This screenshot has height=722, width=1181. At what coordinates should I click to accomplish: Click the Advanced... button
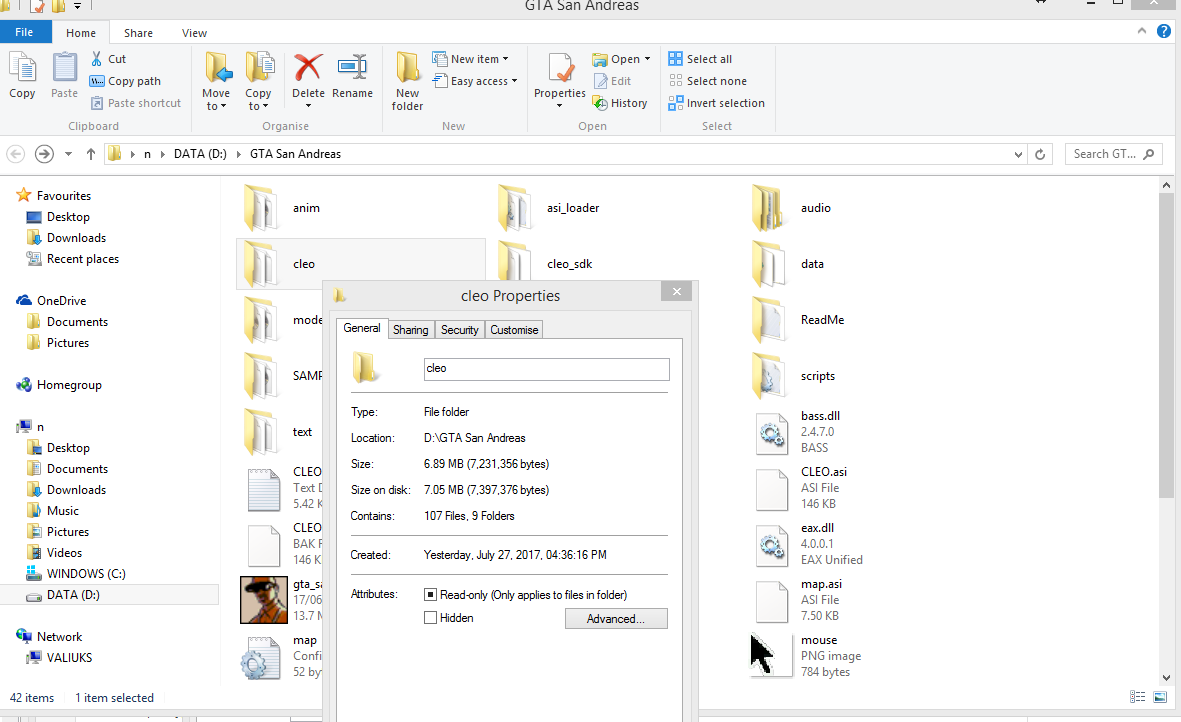tap(616, 619)
